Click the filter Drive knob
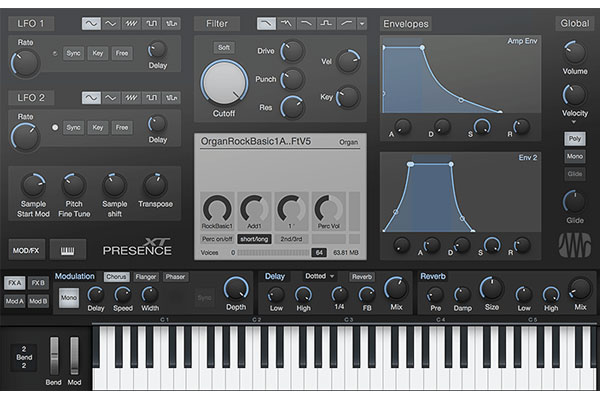600x400 pixels. click(293, 51)
